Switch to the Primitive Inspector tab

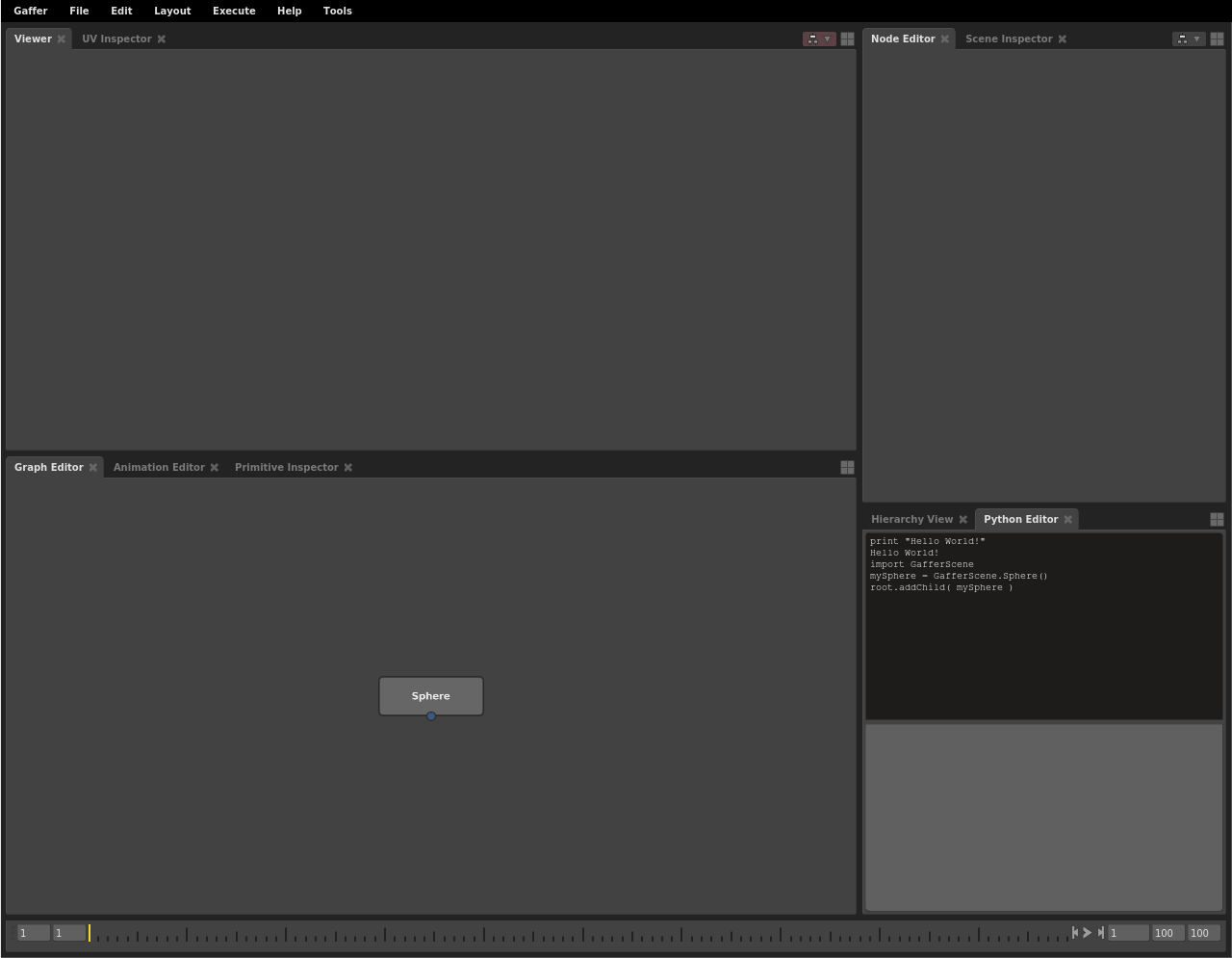click(x=287, y=468)
